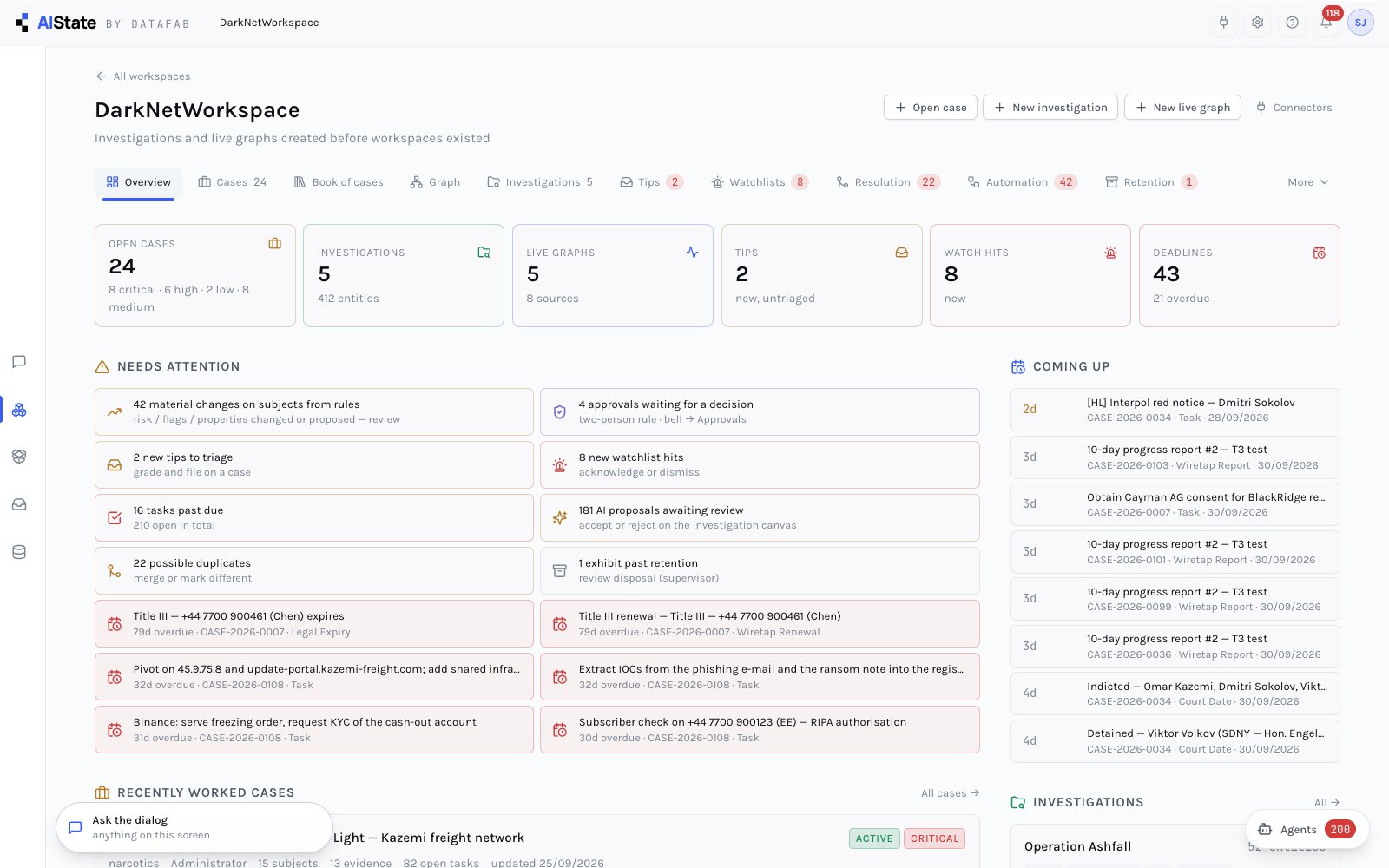The height and width of the screenshot is (868, 1389).
Task: Open Connectors link
Action: pos(1294,108)
